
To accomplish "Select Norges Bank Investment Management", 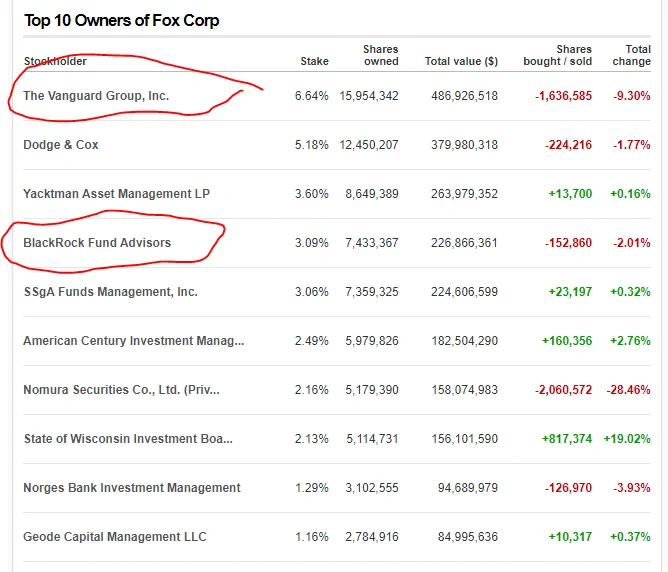I will click(x=132, y=488).
